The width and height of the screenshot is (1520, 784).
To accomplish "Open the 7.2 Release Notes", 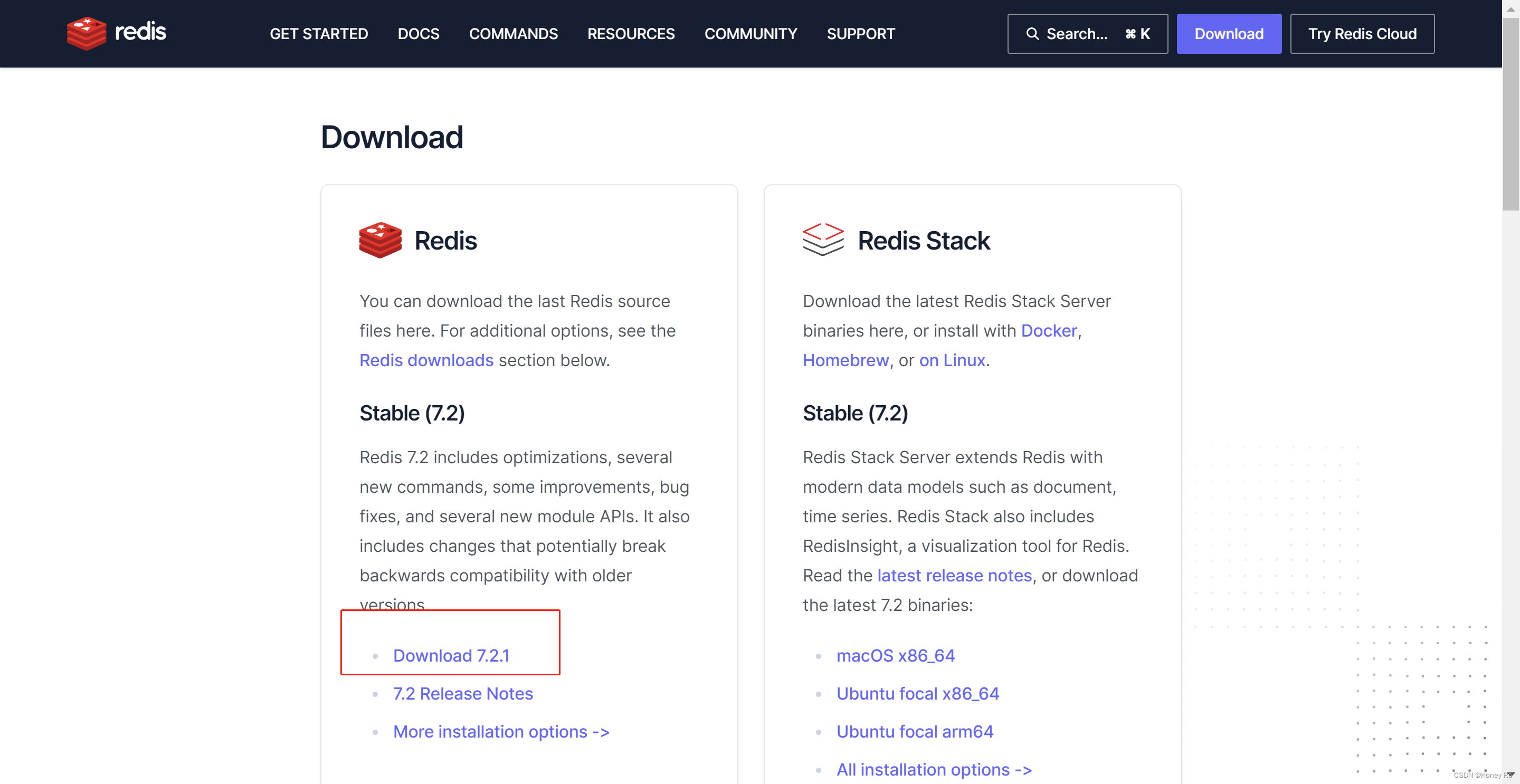I will (x=463, y=693).
